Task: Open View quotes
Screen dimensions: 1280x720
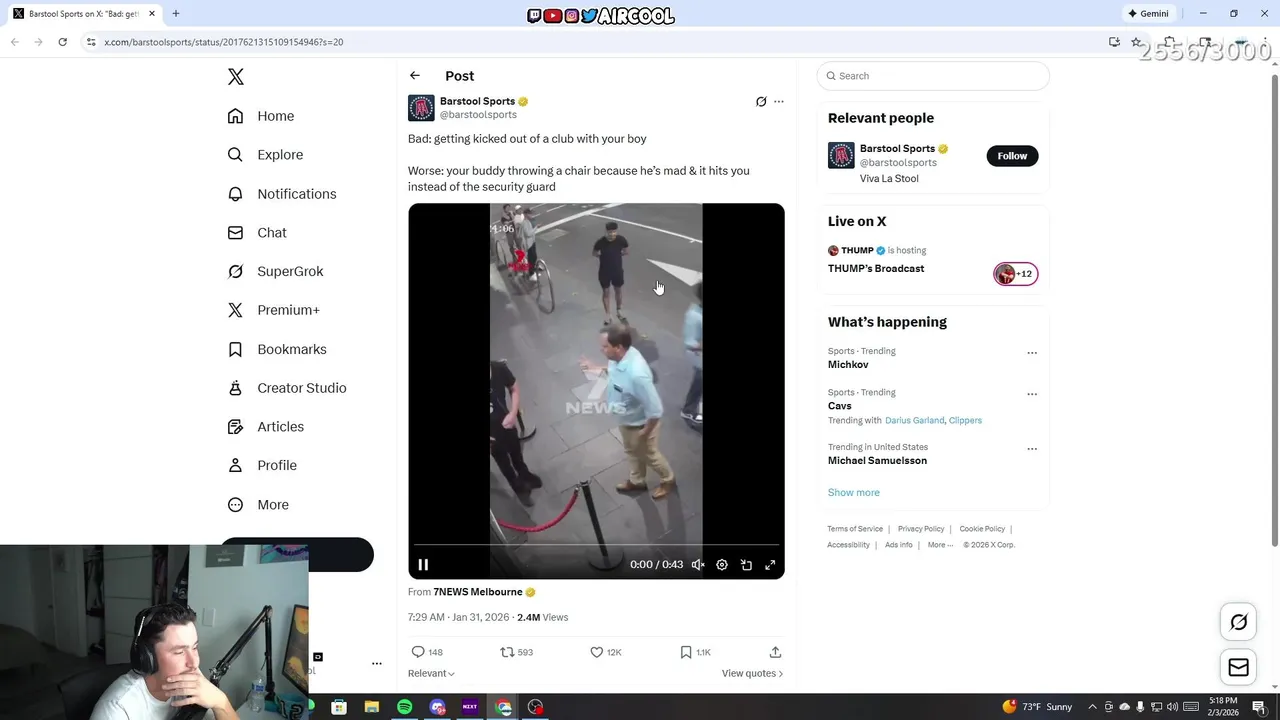Action: (752, 673)
